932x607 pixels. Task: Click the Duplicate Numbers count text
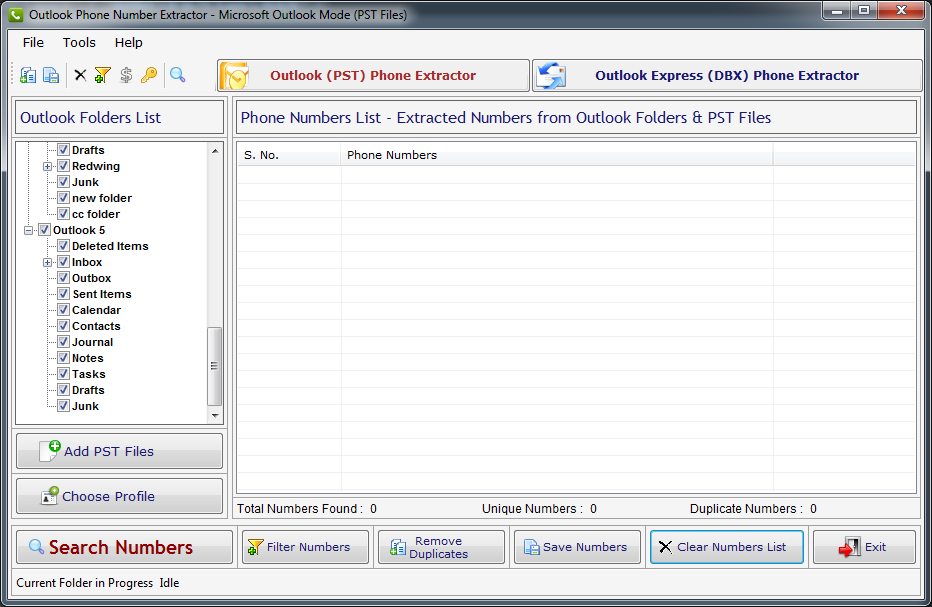click(753, 509)
